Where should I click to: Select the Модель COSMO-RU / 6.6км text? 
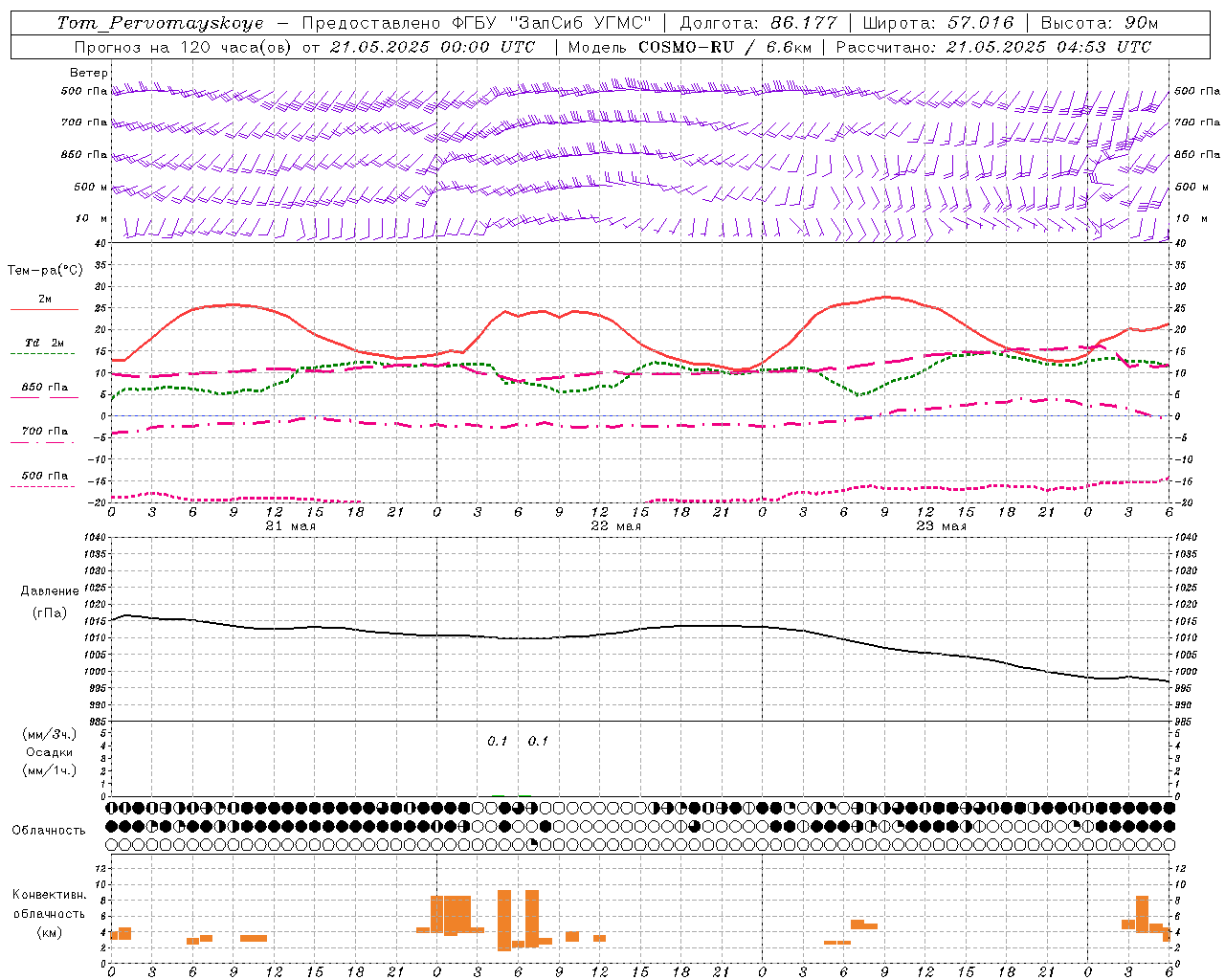click(690, 47)
